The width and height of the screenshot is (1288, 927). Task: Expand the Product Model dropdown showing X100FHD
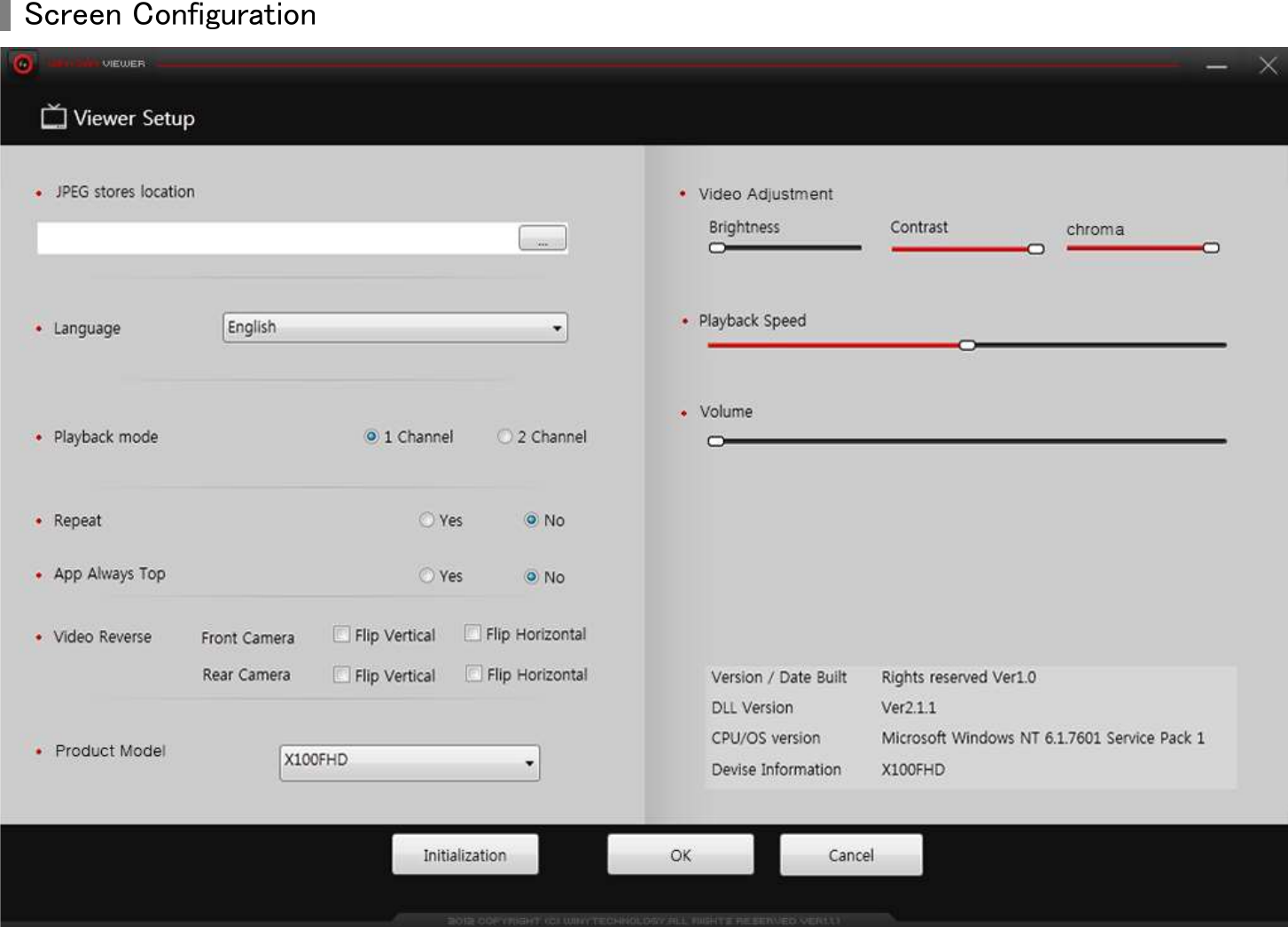(410, 762)
